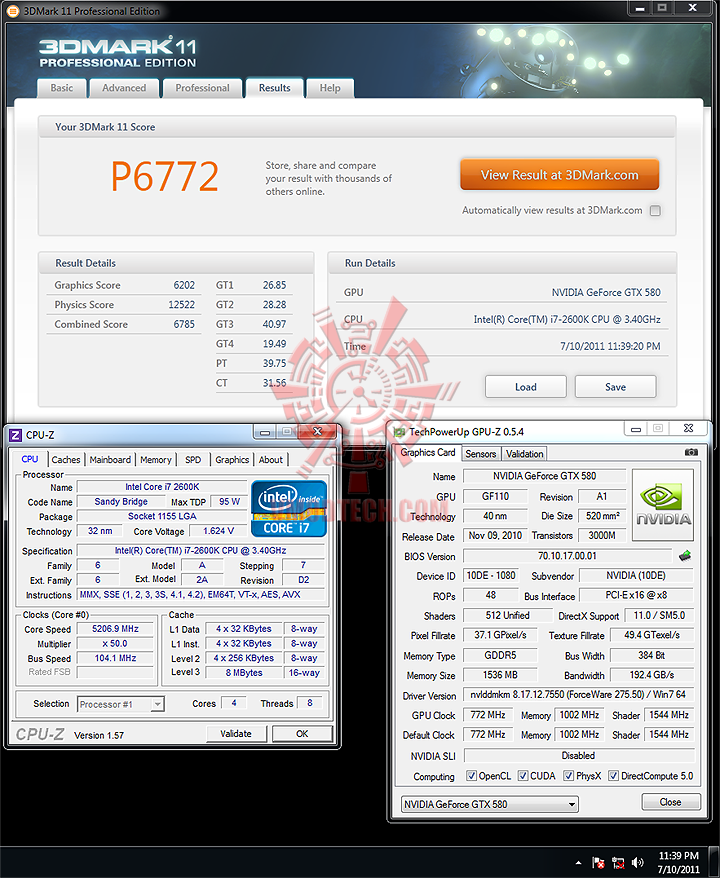Maximize the 3DMark 11 window
Image resolution: width=720 pixels, height=878 pixels.
tap(662, 8)
